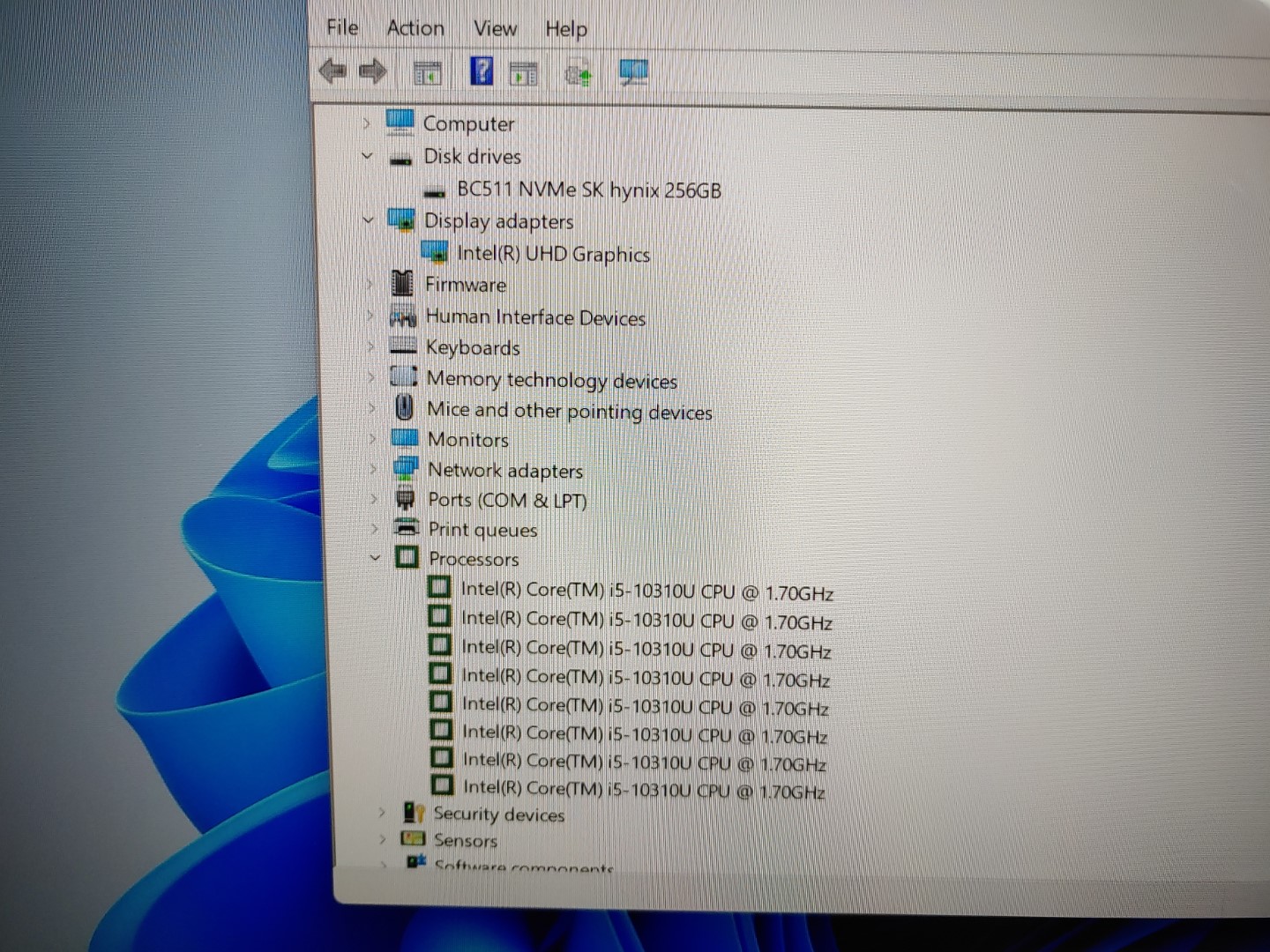Select the Disk drives label
Image resolution: width=1270 pixels, height=952 pixels.
[x=472, y=156]
